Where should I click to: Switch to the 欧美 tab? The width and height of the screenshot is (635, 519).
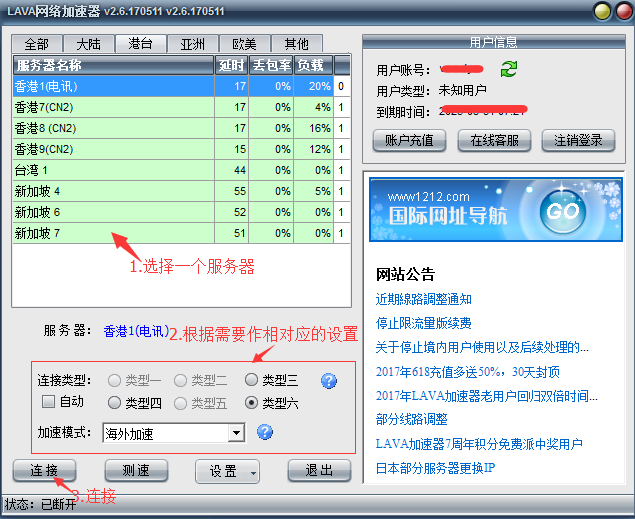click(245, 44)
